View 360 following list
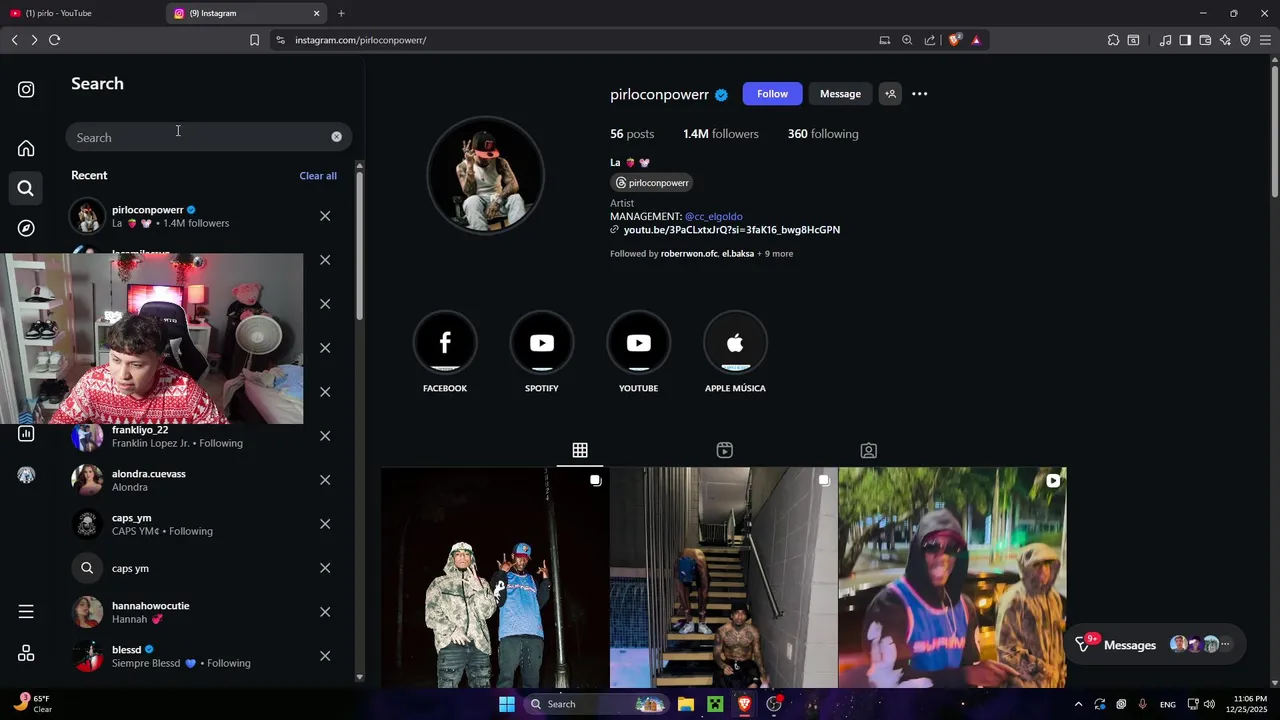 click(823, 134)
